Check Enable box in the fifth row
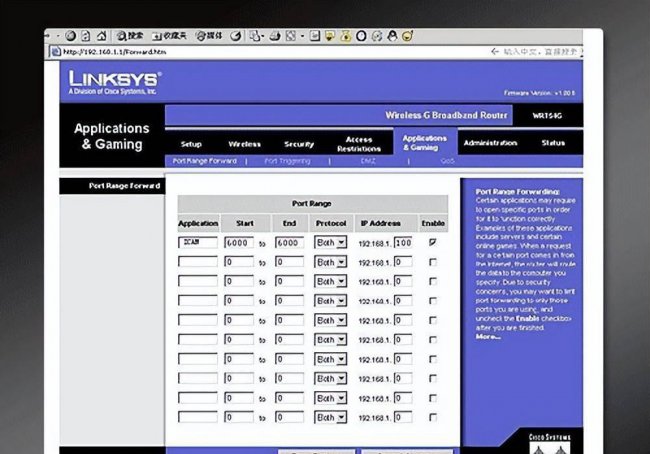The image size is (650, 454). pos(433,320)
